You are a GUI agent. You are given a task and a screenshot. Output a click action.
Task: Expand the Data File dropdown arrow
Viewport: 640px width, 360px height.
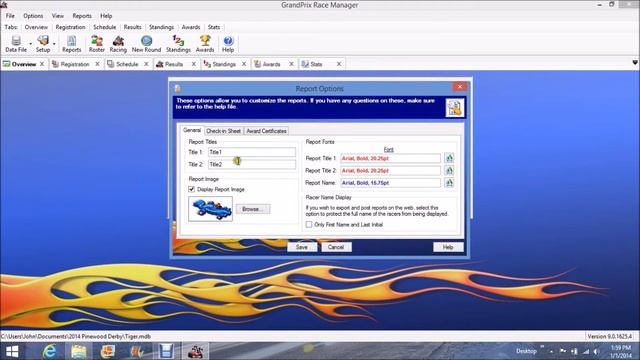tap(30, 44)
